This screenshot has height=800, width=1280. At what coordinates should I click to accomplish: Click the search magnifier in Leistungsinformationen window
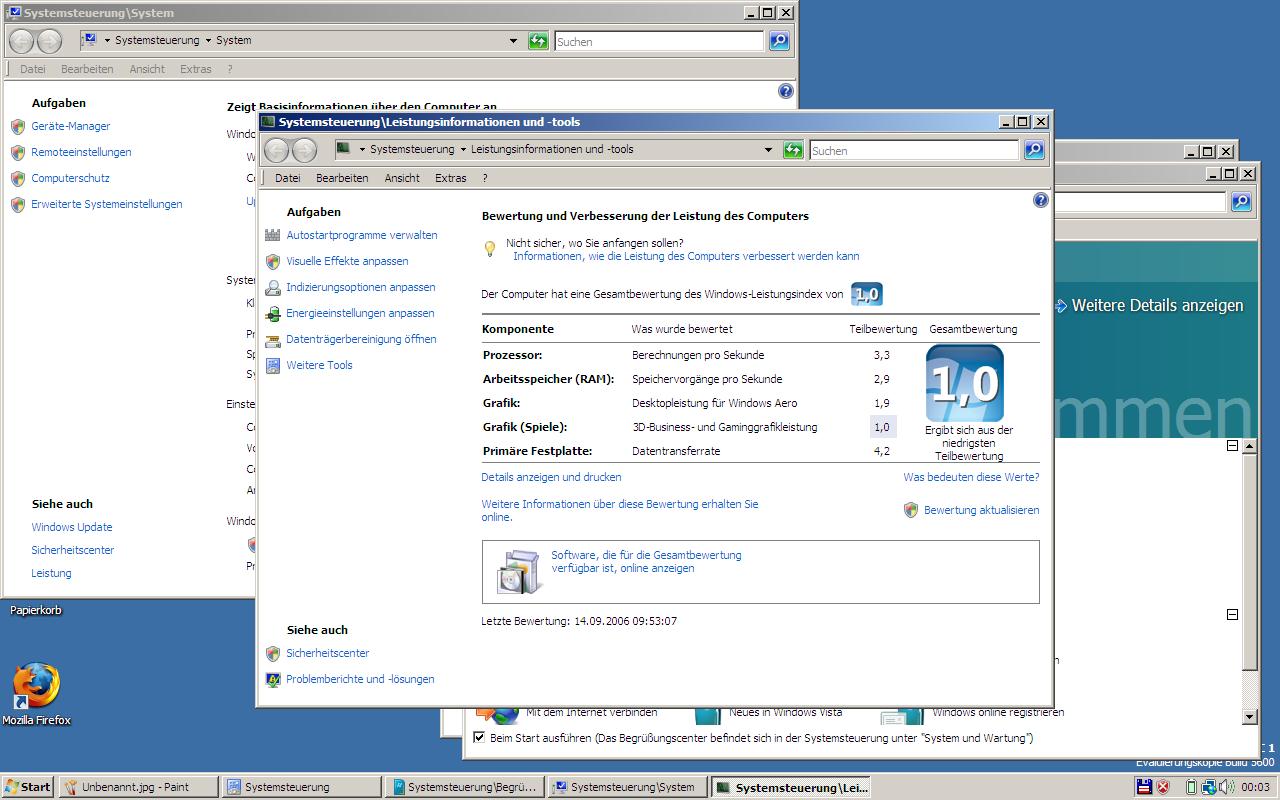1034,150
